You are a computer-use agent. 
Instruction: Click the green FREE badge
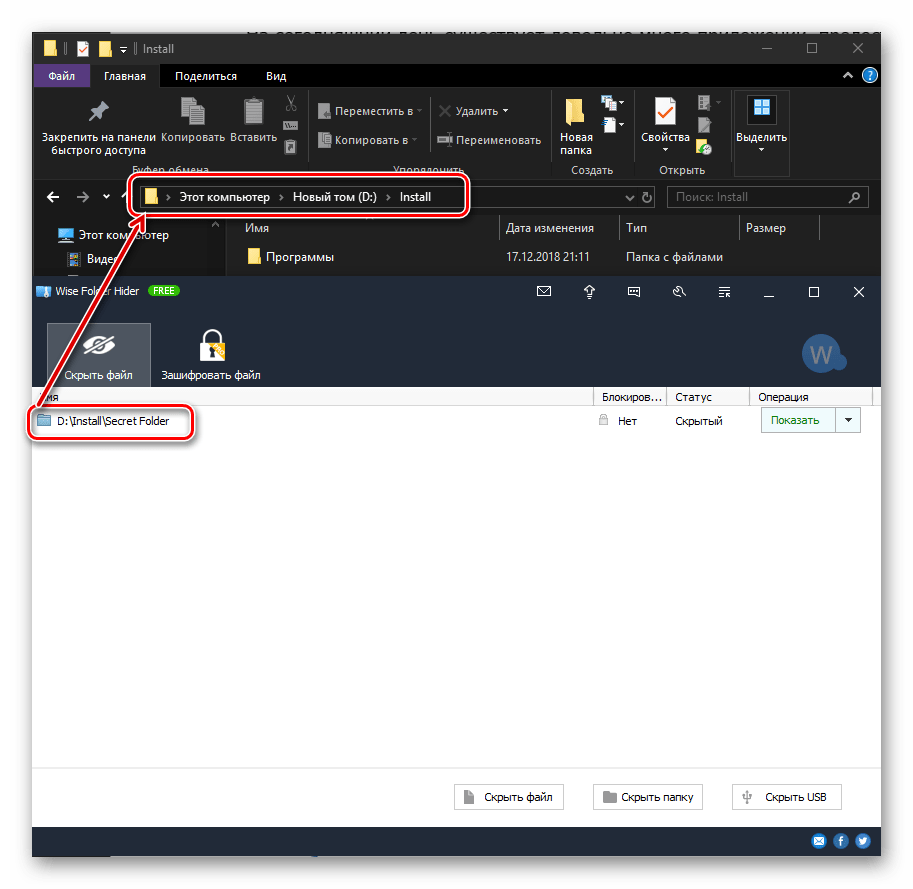pos(164,291)
